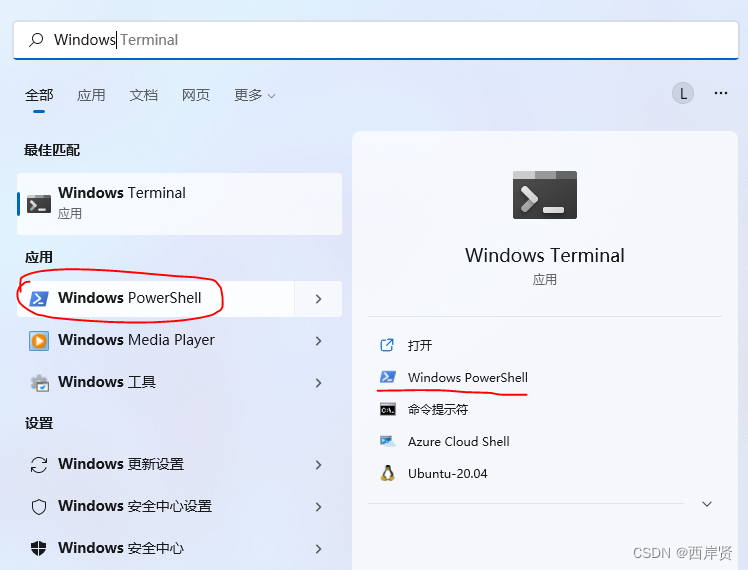Viewport: 748px width, 570px height.
Task: Click the large Windows Terminal preview icon
Action: click(545, 195)
